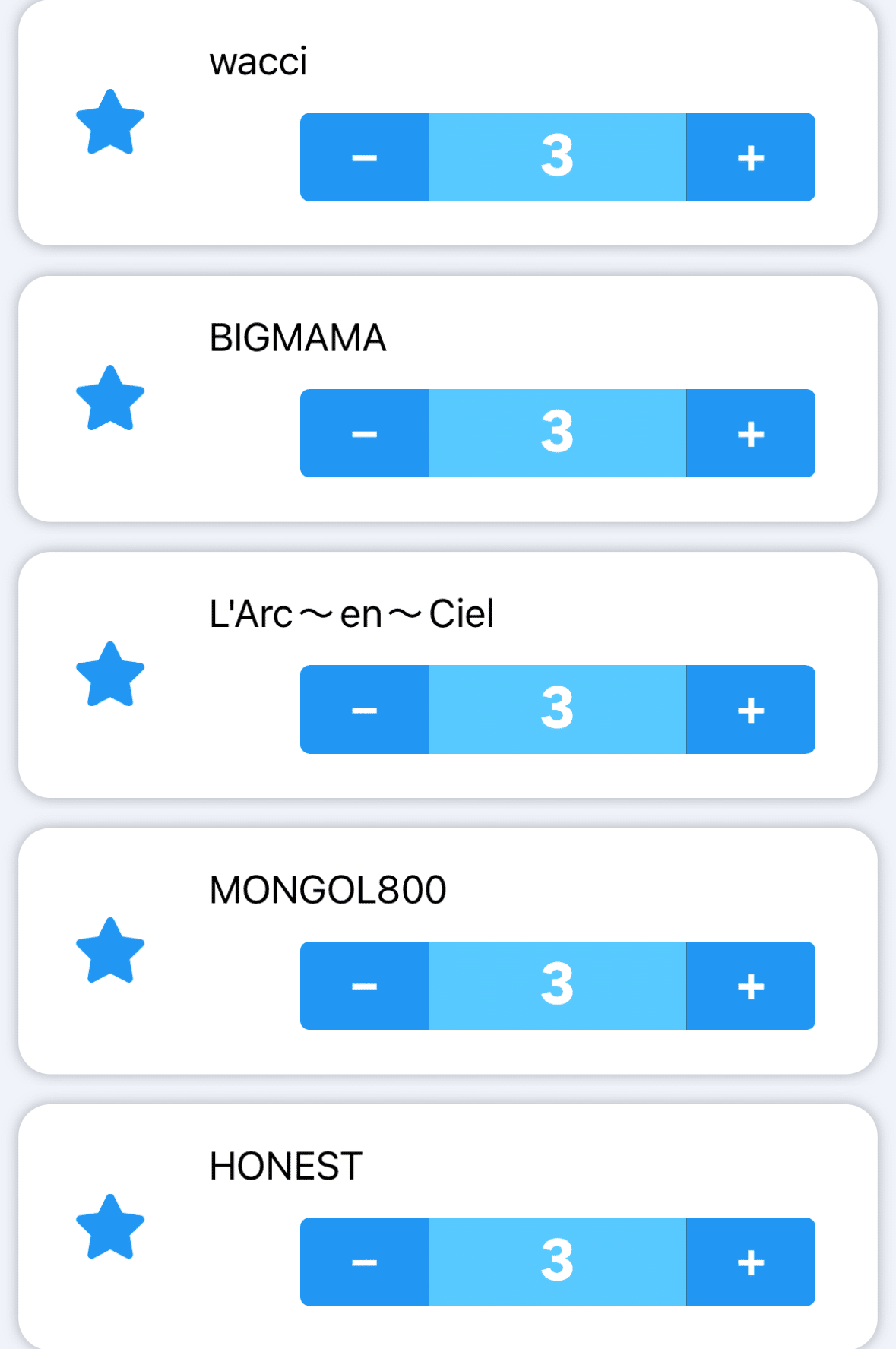Click the HONEST artist name

point(286,1167)
